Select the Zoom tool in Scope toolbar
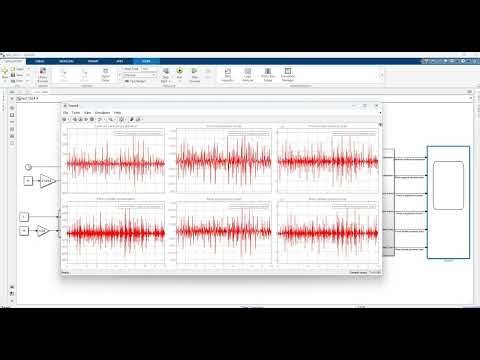The width and height of the screenshot is (480, 360). pyautogui.click(x=110, y=119)
